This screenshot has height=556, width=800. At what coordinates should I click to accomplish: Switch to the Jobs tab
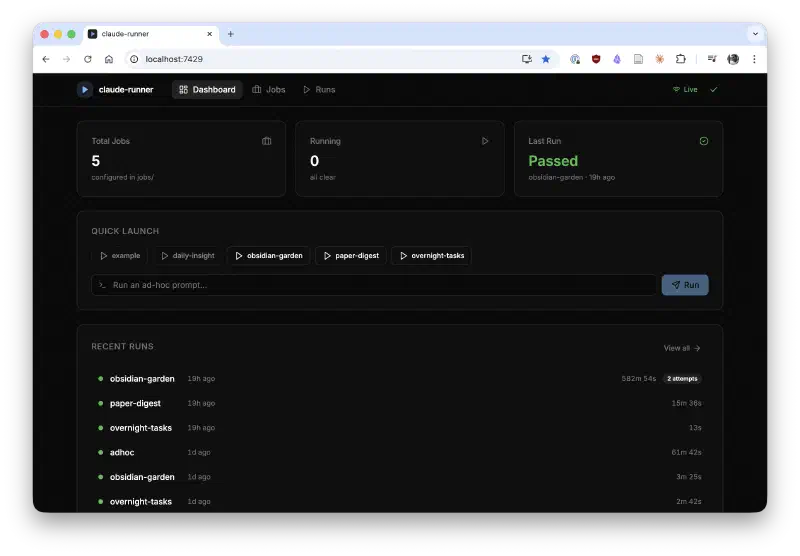[x=269, y=90]
